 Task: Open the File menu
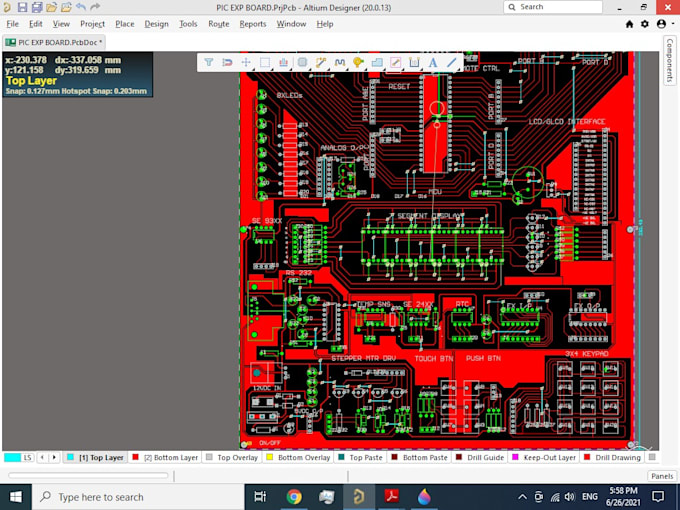13,24
